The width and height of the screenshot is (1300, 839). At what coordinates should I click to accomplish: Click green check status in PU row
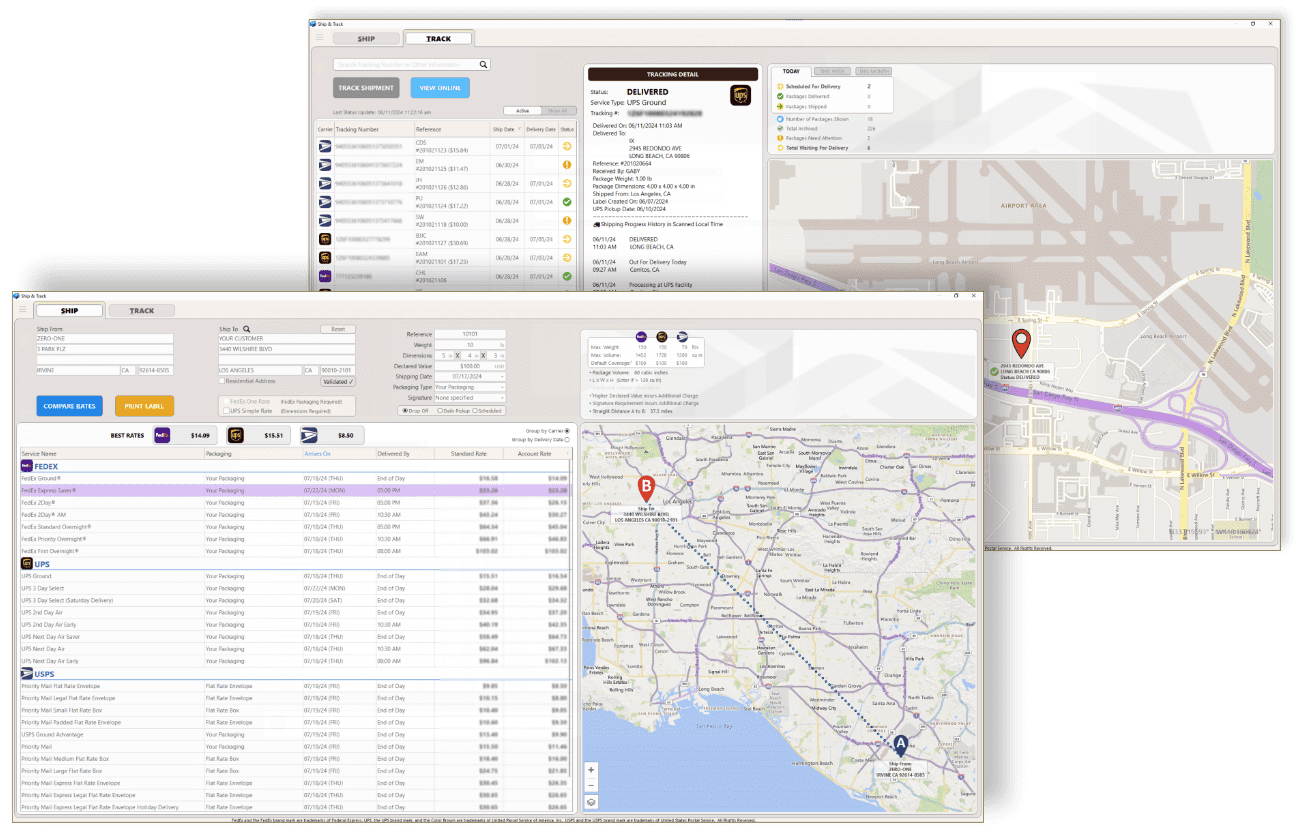[x=567, y=202]
